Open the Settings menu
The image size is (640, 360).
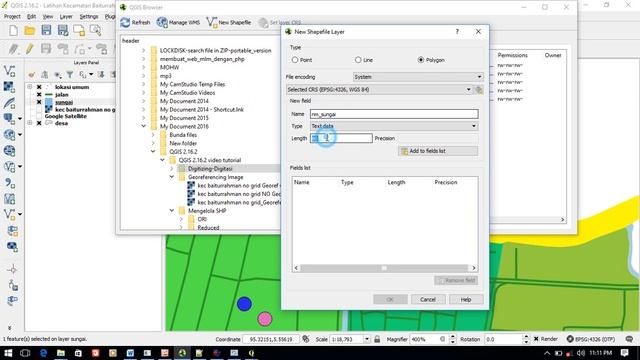tap(89, 17)
